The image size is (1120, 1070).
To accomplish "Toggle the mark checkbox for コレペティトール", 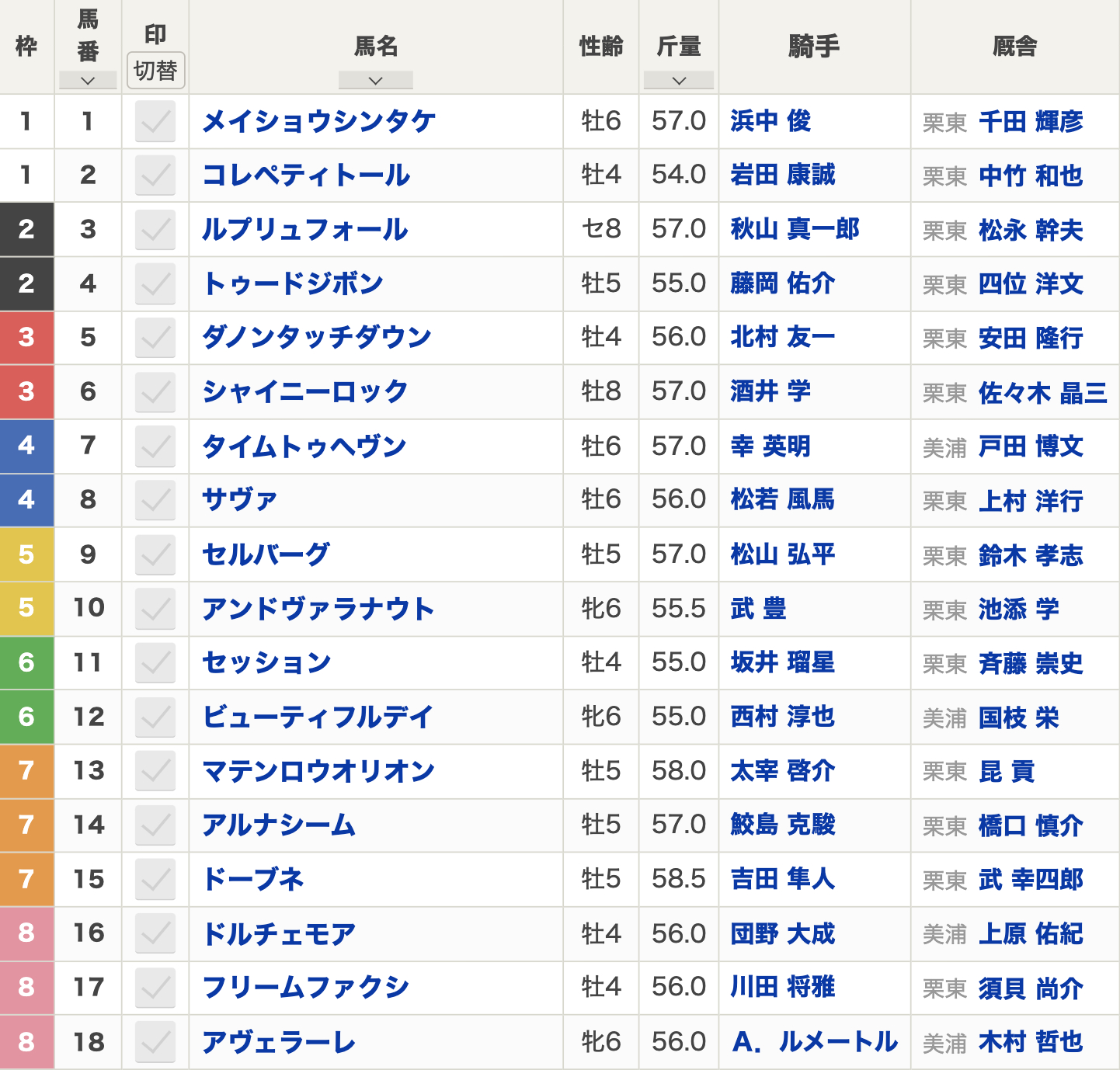I will [155, 175].
